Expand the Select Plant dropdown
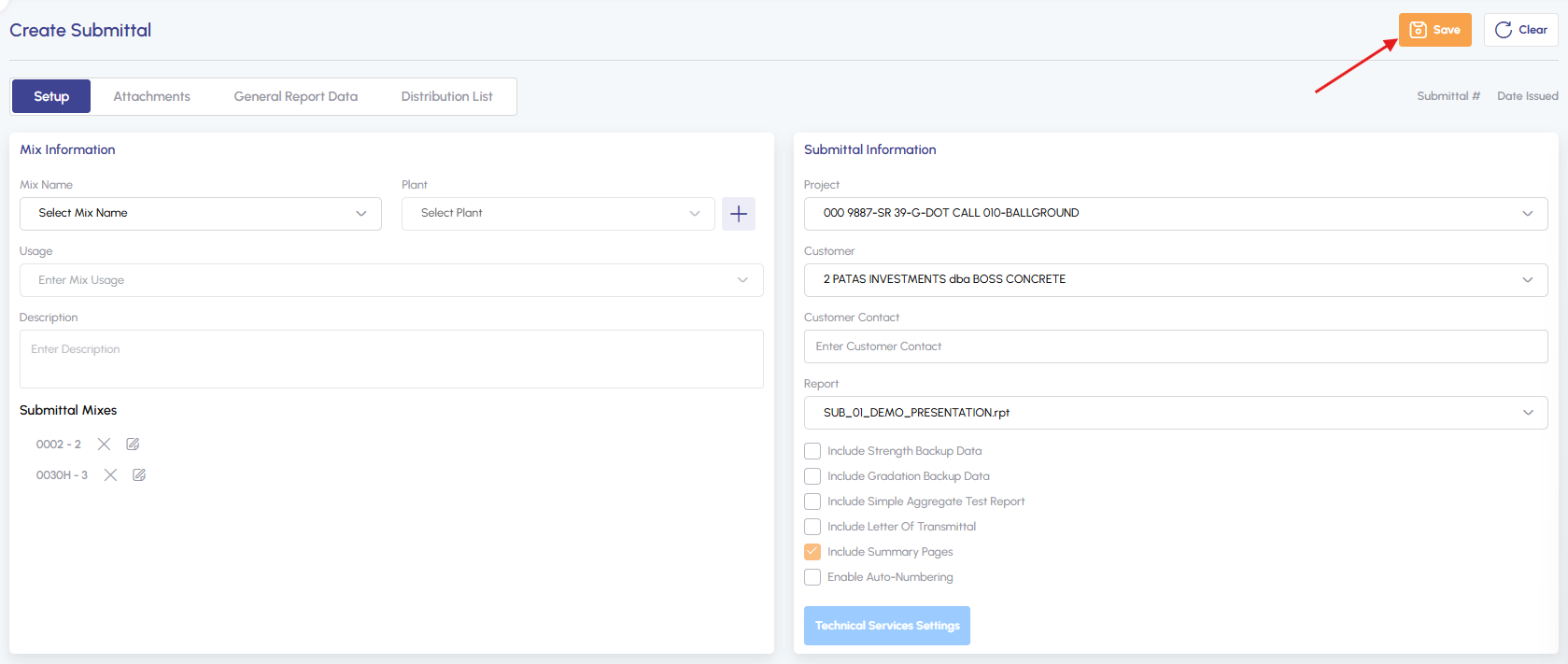 click(558, 214)
